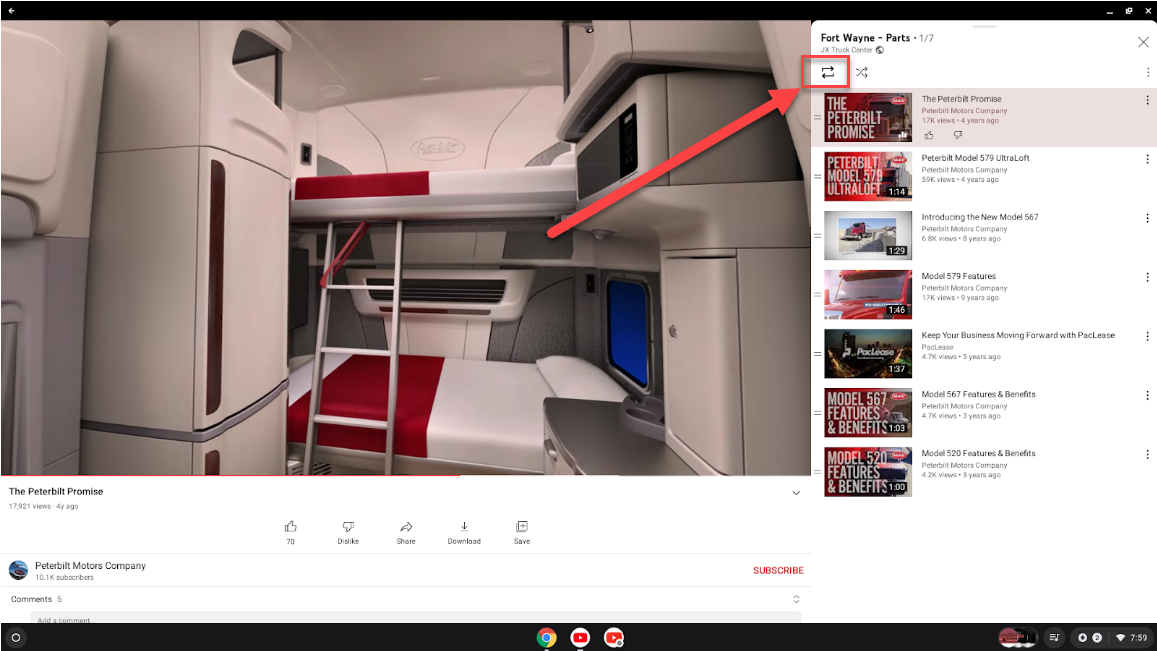Open options for Keep Your Business Moving Forward
This screenshot has width=1157, height=651.
point(1147,336)
